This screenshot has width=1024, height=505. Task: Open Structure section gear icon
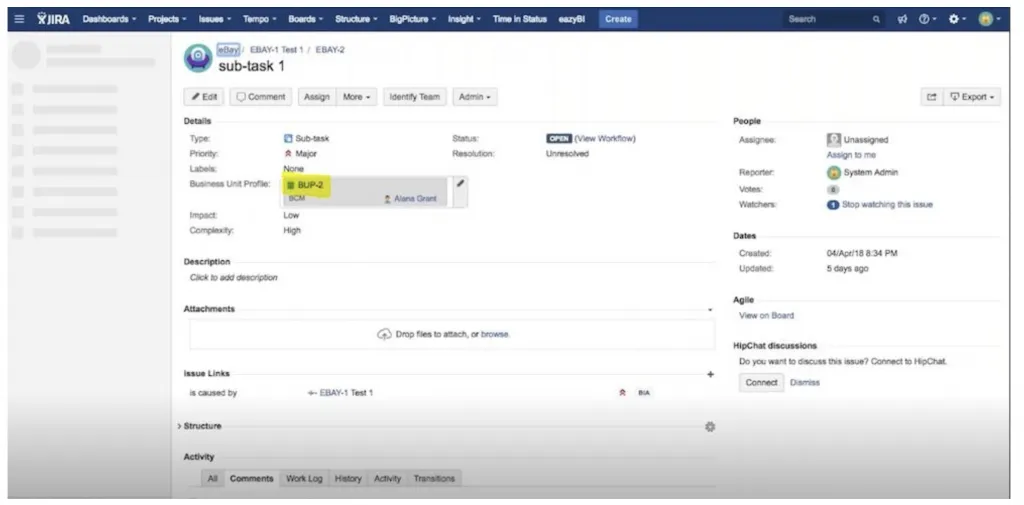[710, 426]
